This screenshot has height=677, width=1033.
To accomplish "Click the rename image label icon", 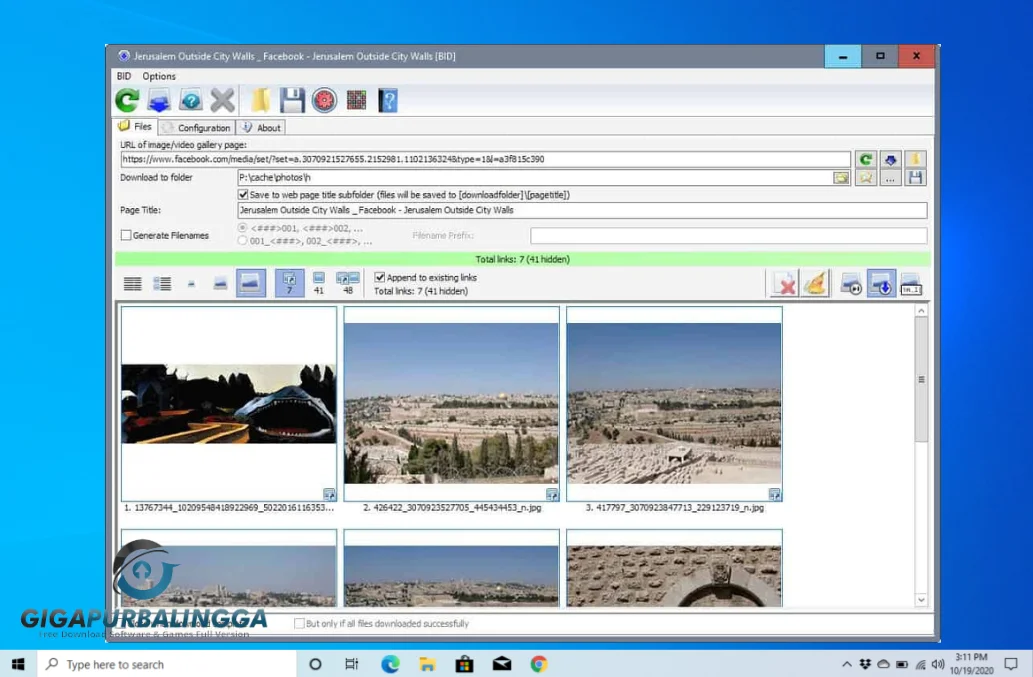I will point(911,284).
